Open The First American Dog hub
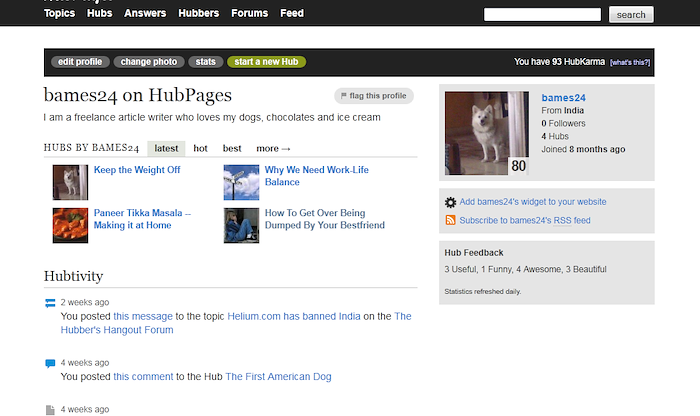Screen dimensions: 700x416 [278, 377]
